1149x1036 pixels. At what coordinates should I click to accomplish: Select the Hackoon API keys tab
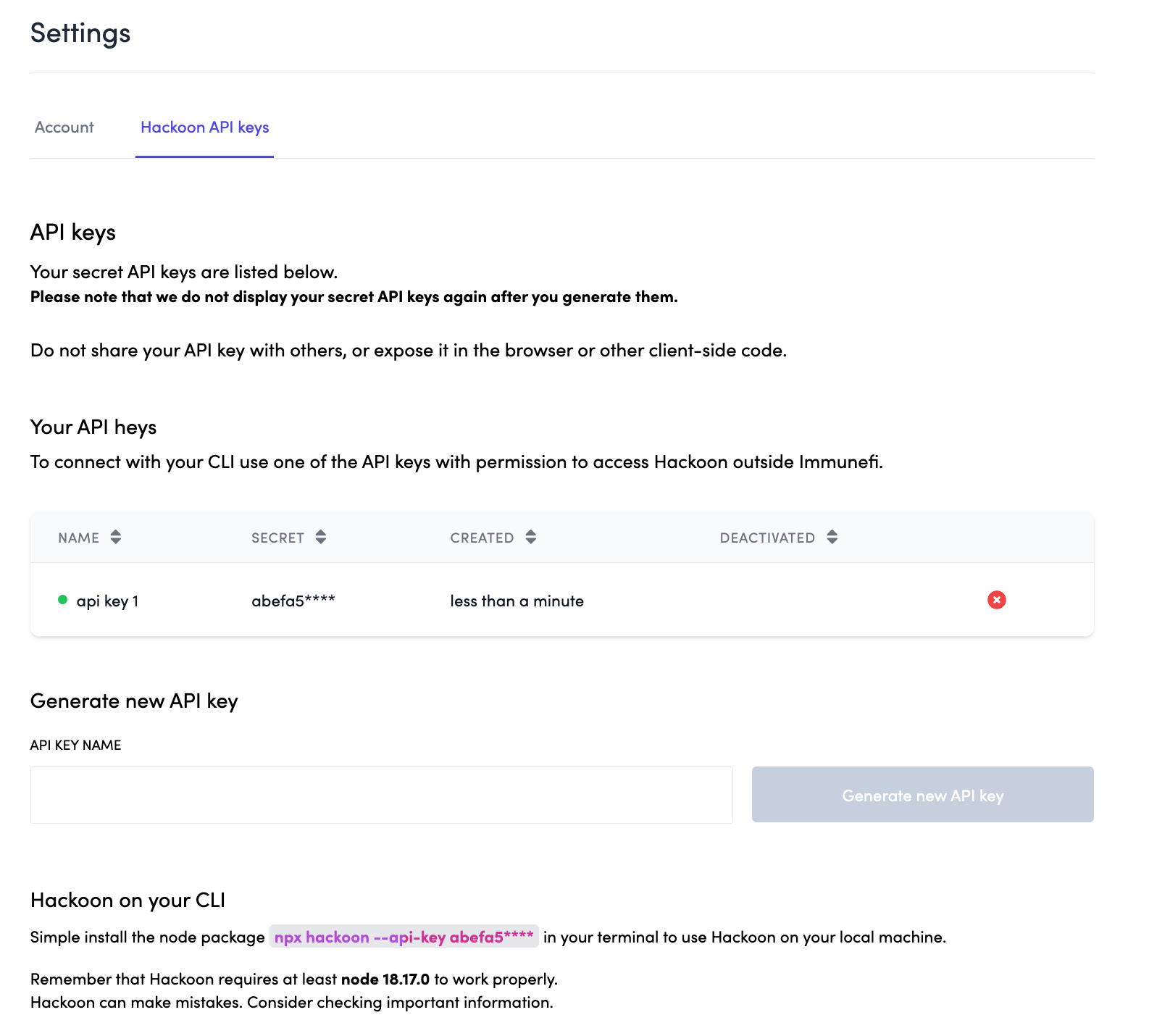pyautogui.click(x=204, y=128)
